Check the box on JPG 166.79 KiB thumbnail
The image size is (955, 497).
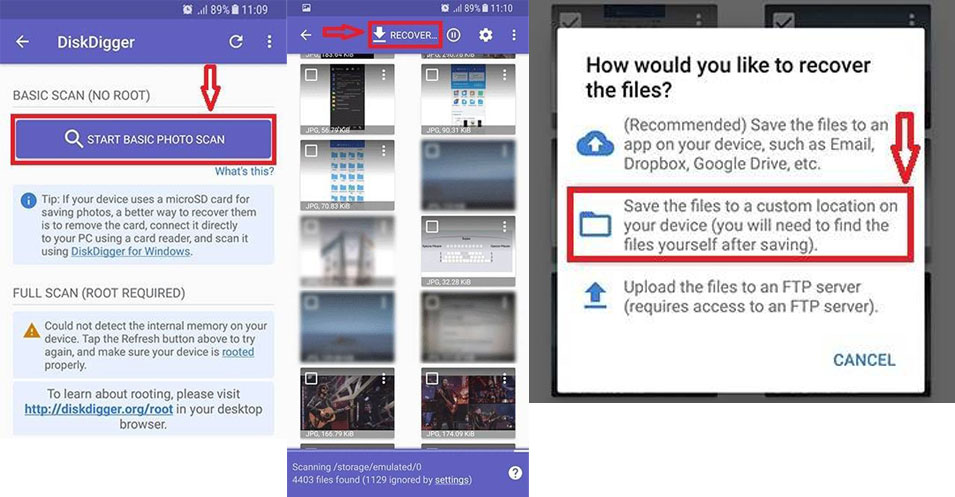pyautogui.click(x=311, y=378)
